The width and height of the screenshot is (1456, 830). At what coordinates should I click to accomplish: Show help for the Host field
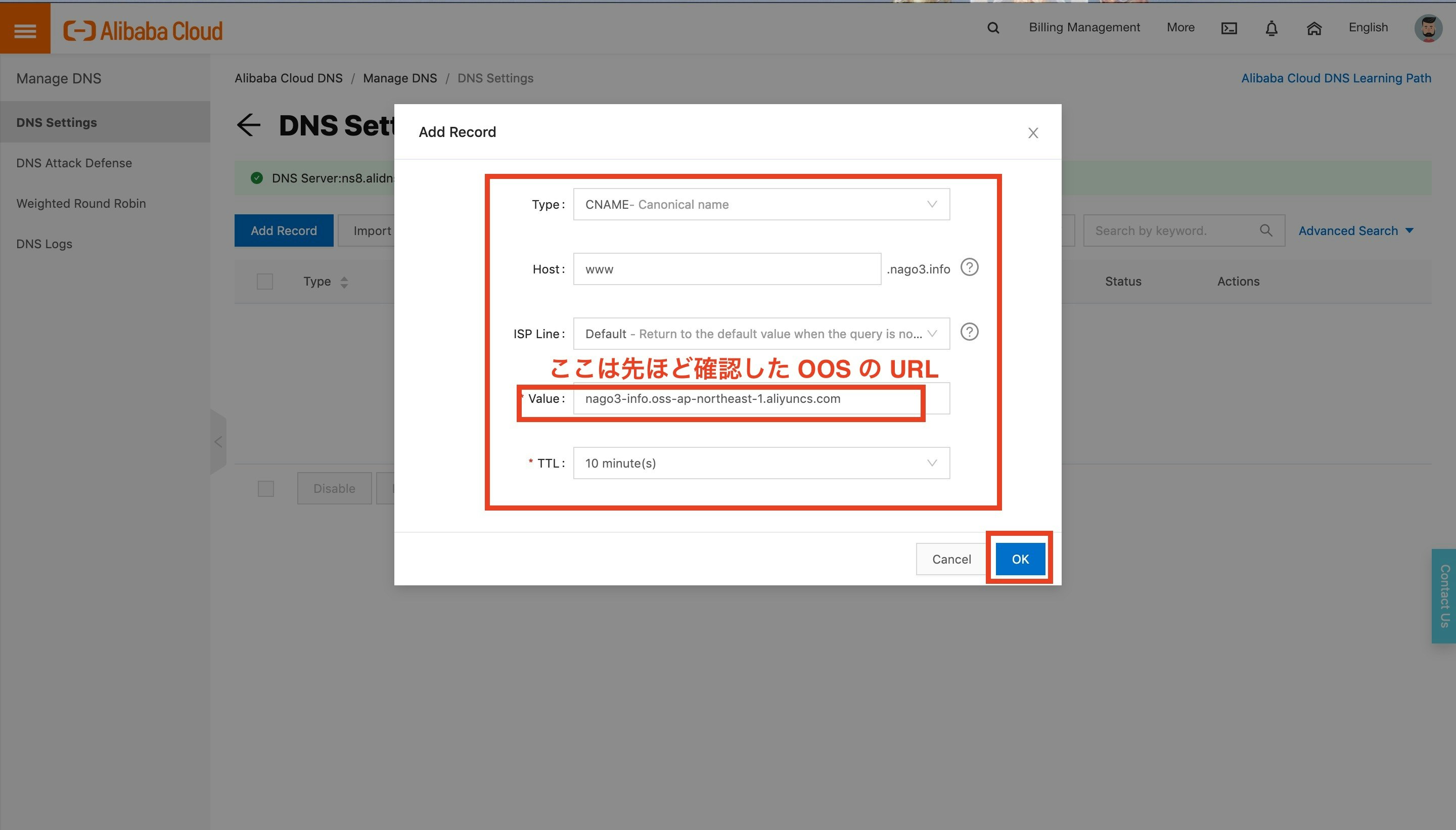[969, 267]
